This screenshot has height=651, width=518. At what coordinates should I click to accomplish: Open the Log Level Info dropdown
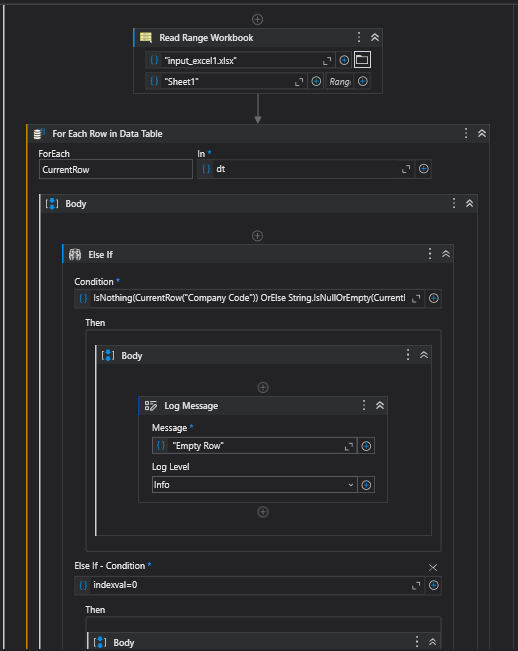[254, 485]
